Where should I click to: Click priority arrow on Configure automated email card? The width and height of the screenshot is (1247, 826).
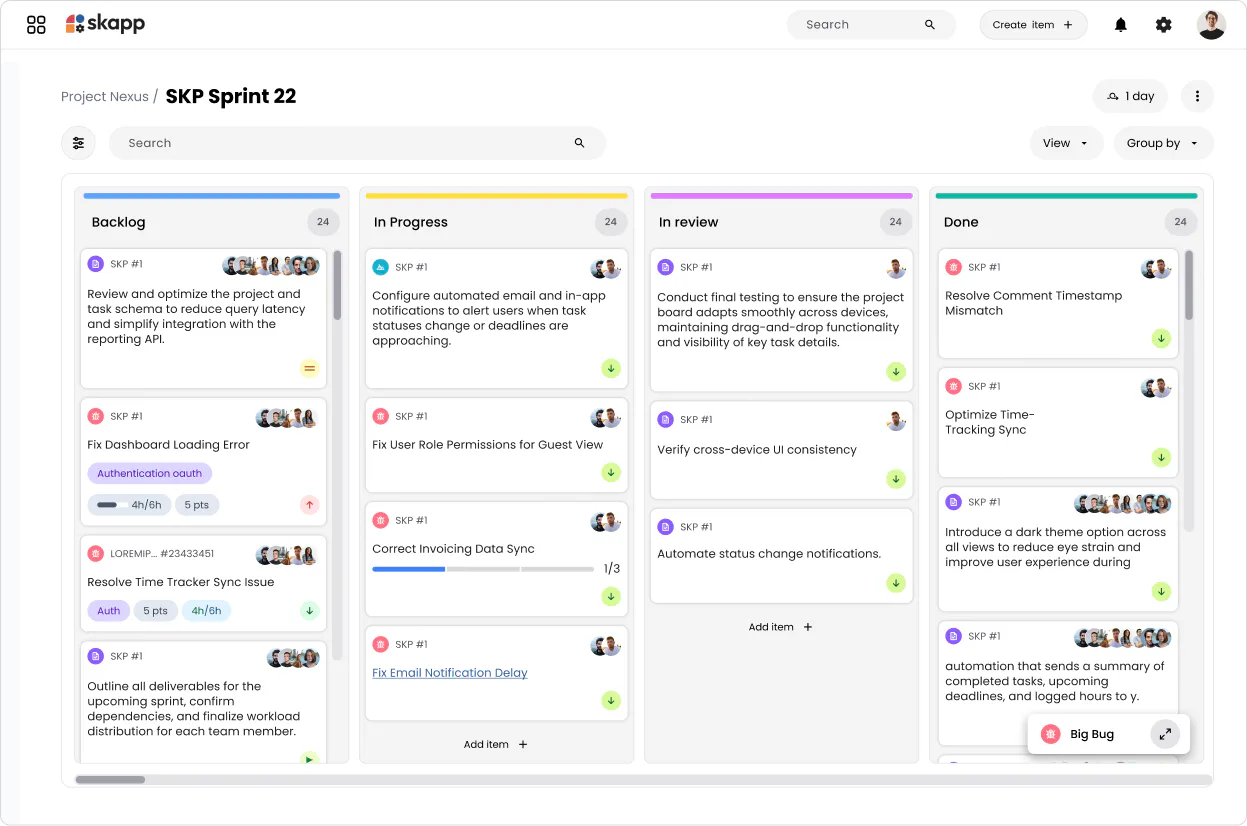pyautogui.click(x=611, y=369)
